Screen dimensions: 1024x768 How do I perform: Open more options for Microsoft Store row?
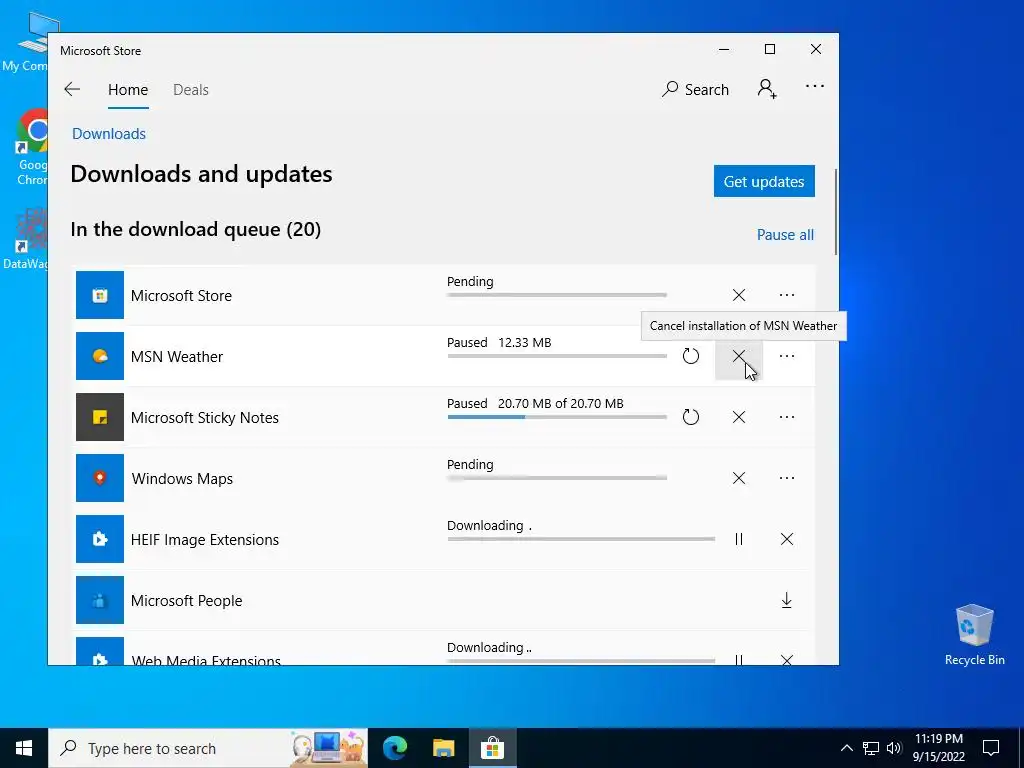[786, 295]
